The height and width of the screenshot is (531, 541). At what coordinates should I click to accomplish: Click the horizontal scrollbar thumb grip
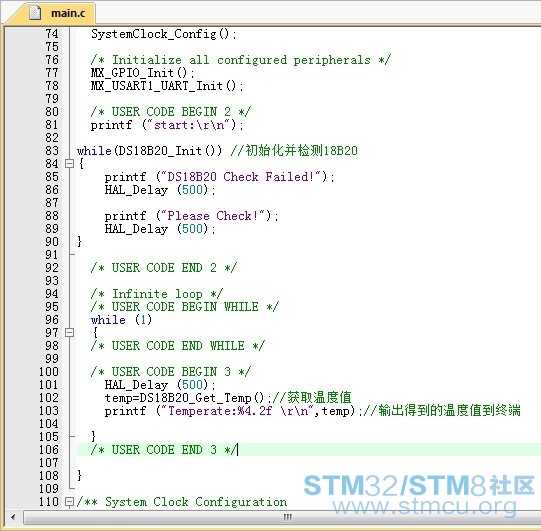click(287, 517)
